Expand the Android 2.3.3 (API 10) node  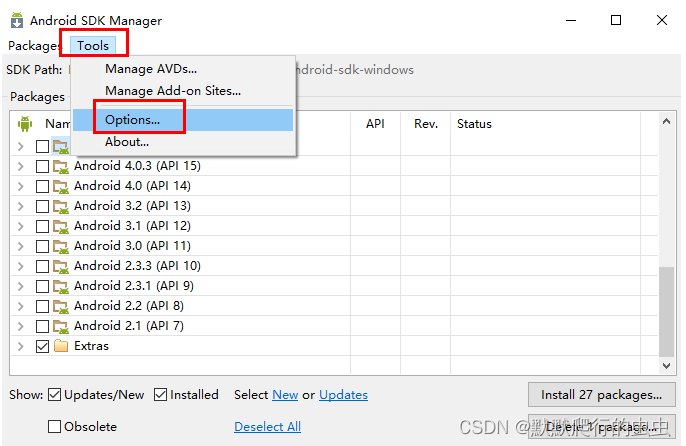pyautogui.click(x=21, y=266)
